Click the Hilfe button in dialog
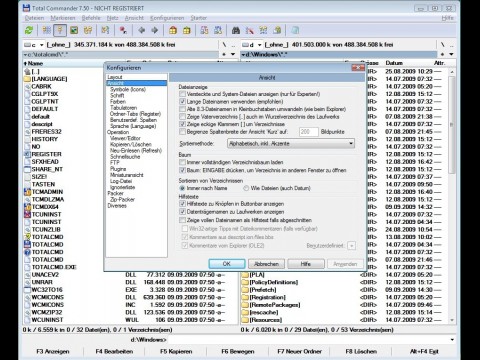480x360 pixels. [x=306, y=264]
